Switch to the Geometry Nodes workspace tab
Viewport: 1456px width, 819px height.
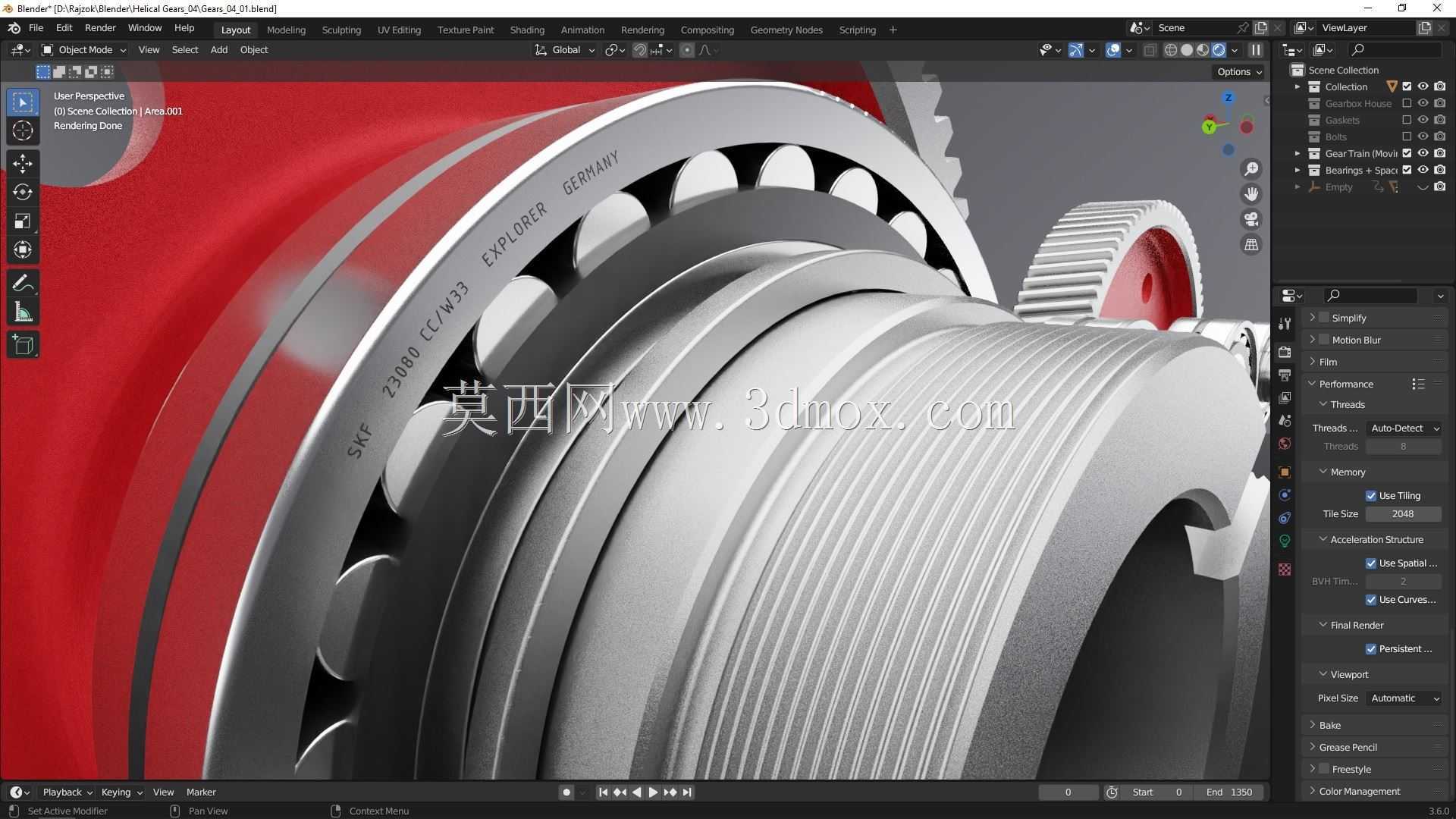(x=786, y=30)
